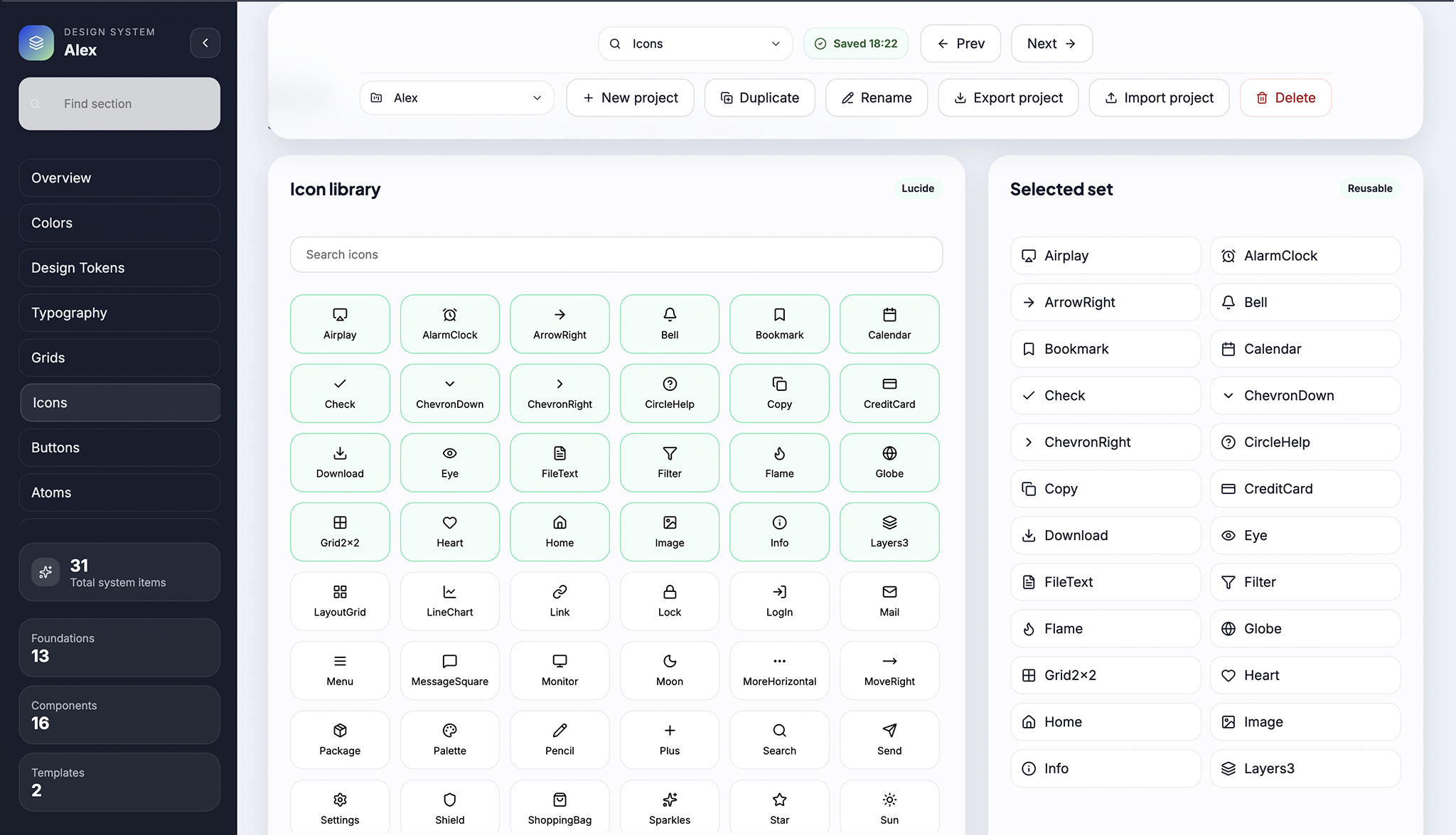Click the Export project button
The image size is (1456, 835).
pyautogui.click(x=1007, y=97)
